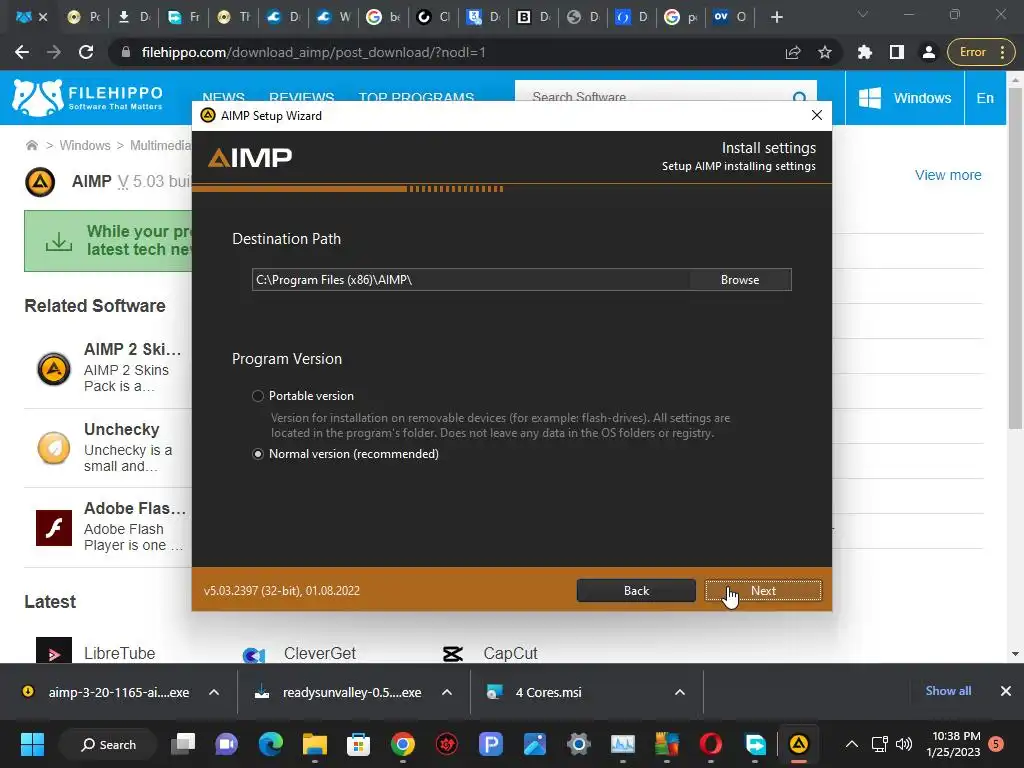
Task: Click the Destination Path text field
Action: [x=471, y=280]
